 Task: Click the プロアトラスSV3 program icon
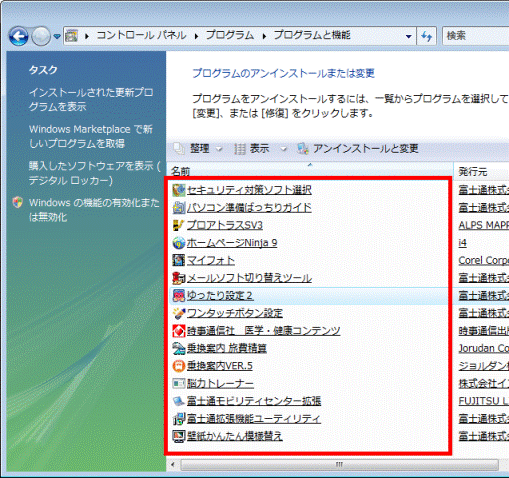click(179, 225)
